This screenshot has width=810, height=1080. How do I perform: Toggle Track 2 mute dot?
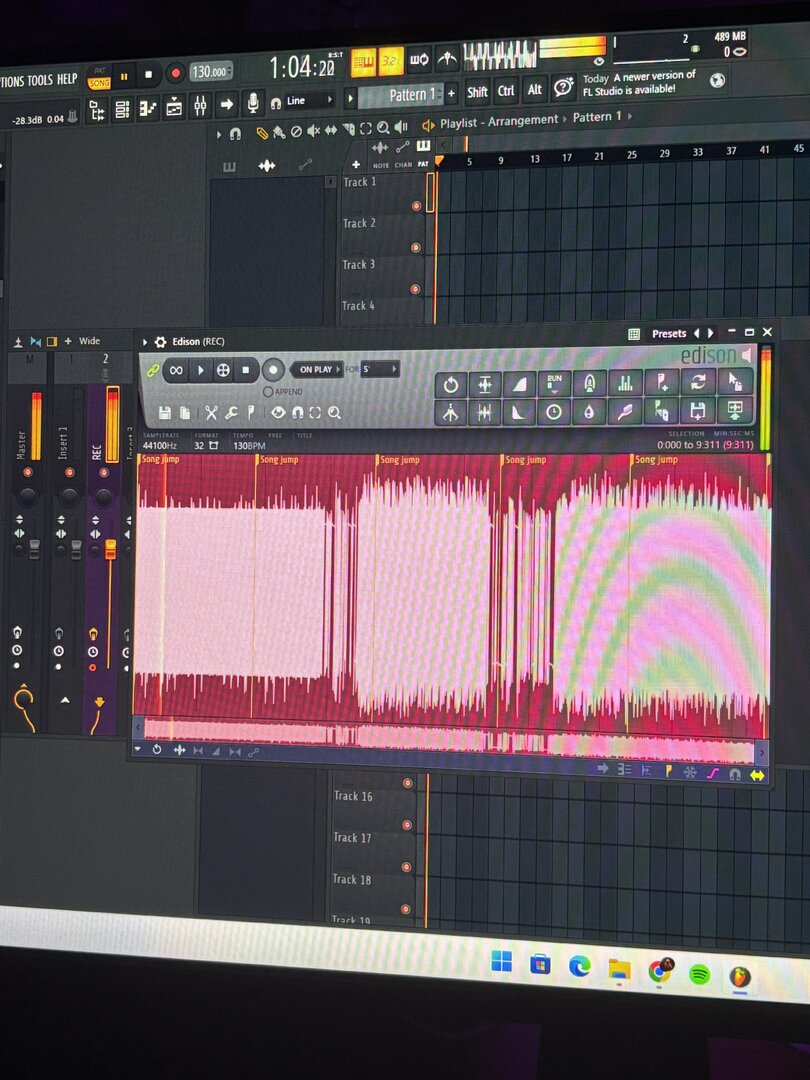[416, 247]
